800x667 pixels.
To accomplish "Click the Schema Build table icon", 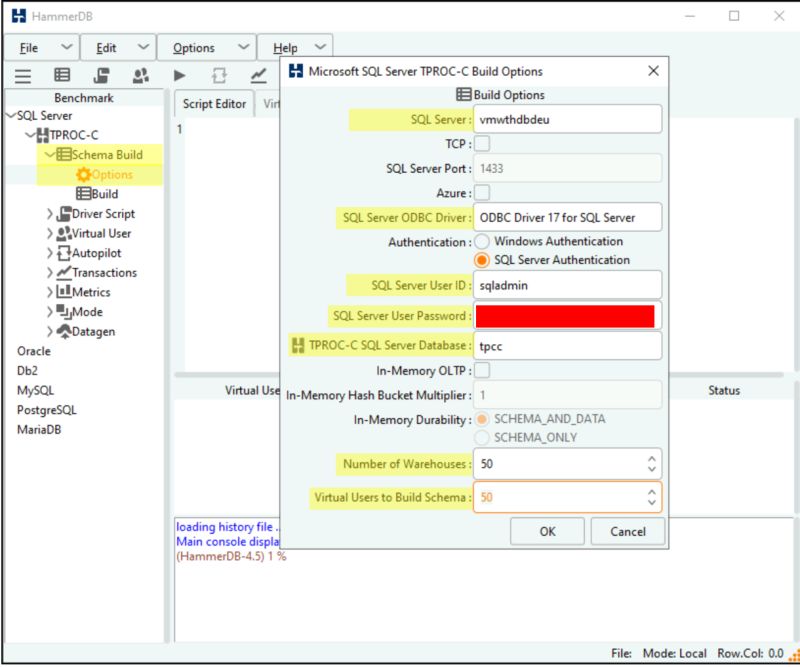I will coord(64,155).
